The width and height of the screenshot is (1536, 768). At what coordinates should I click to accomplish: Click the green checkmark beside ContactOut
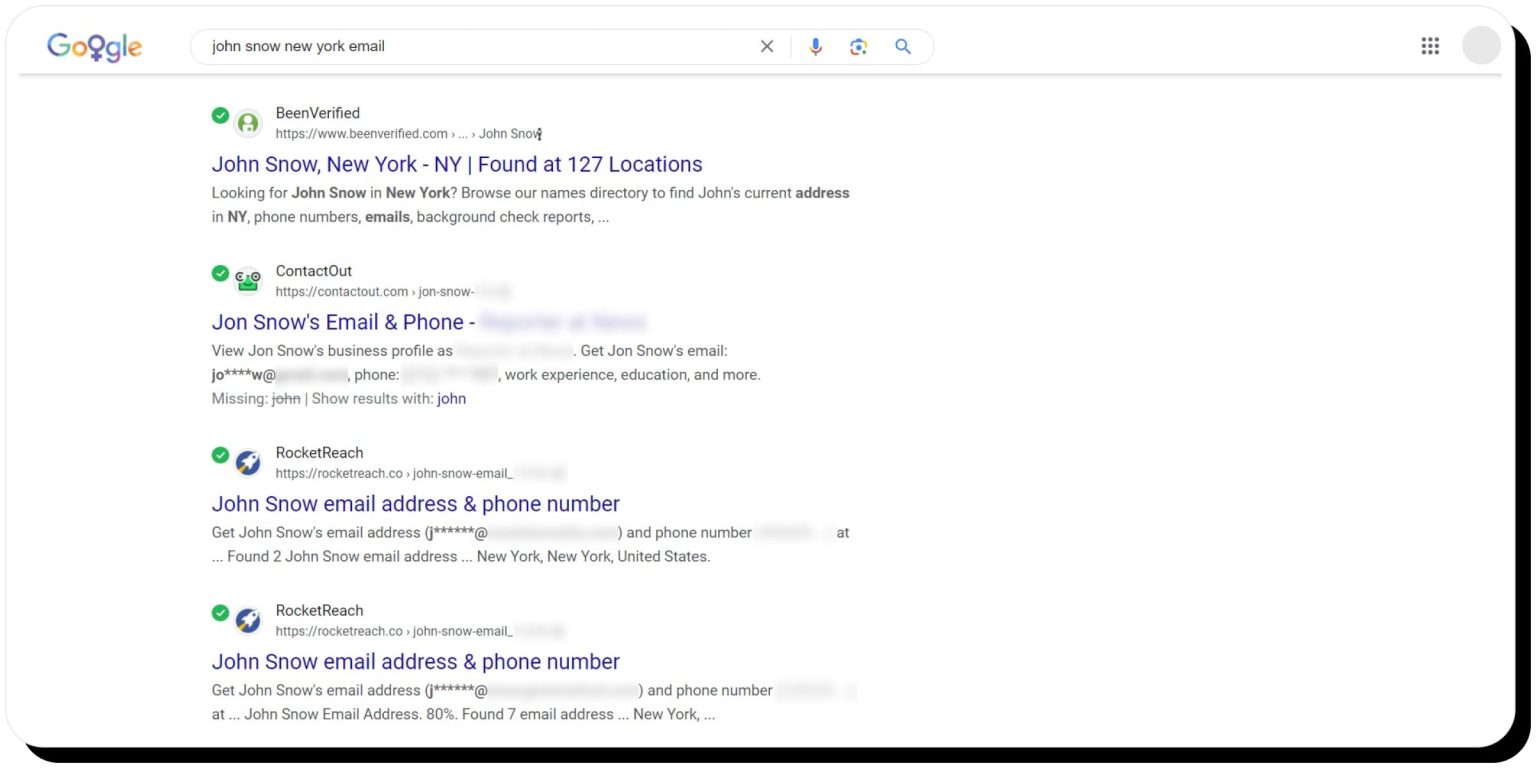[x=221, y=273]
